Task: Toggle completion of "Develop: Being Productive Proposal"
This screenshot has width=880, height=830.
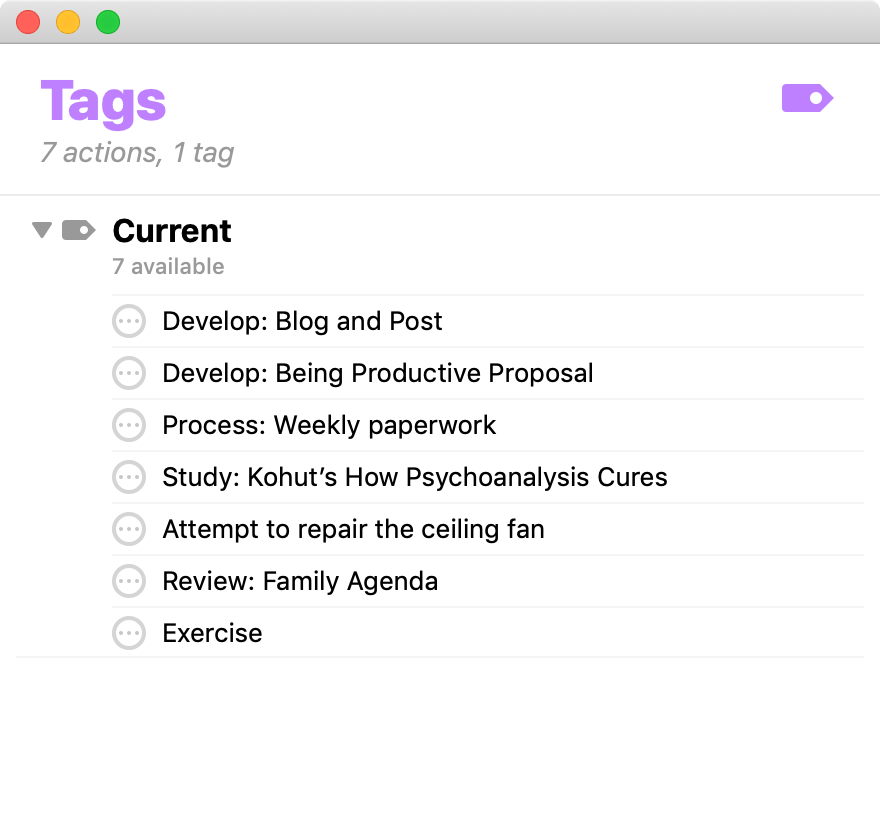Action: (129, 373)
